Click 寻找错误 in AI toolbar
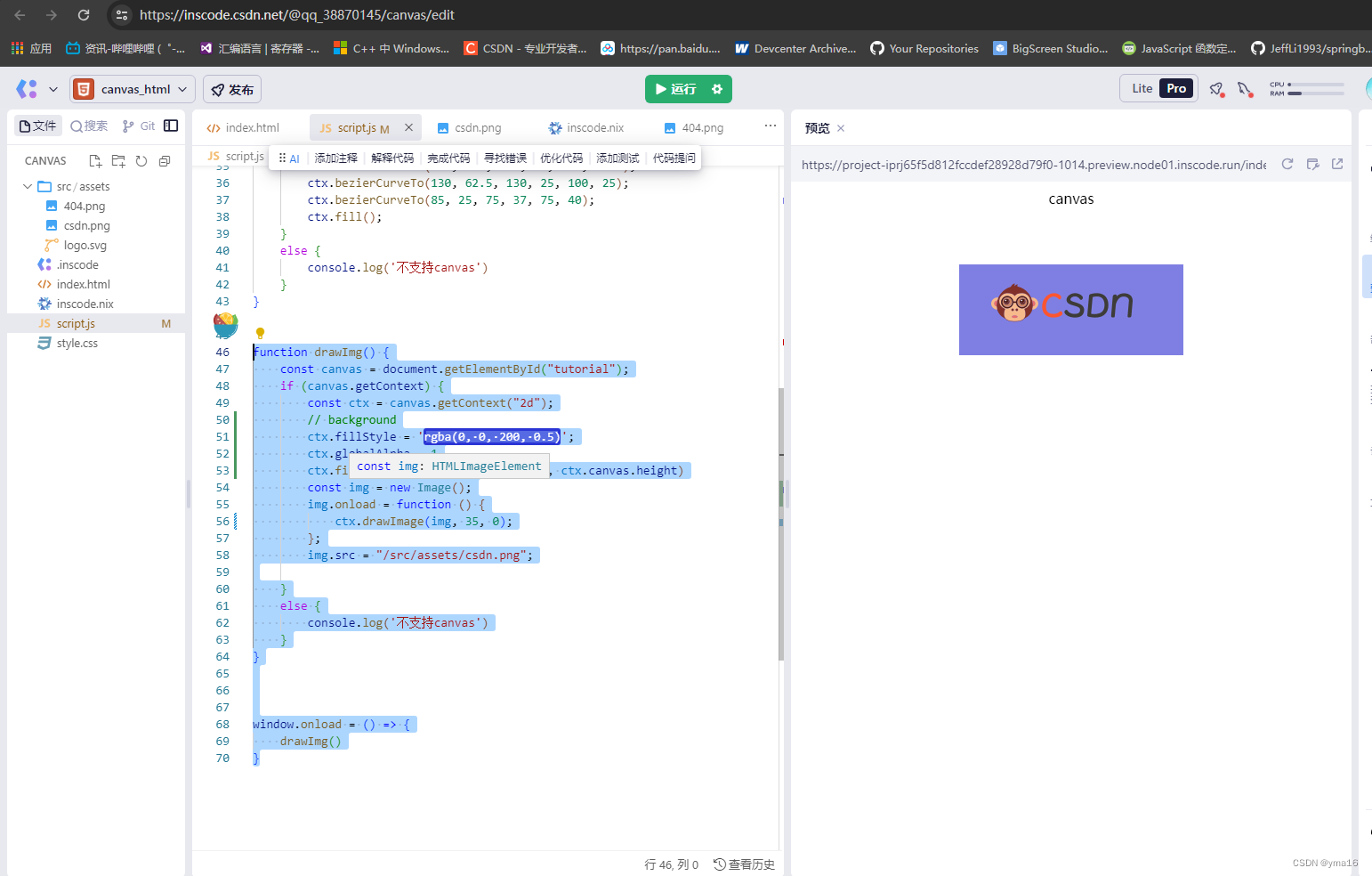 (505, 158)
